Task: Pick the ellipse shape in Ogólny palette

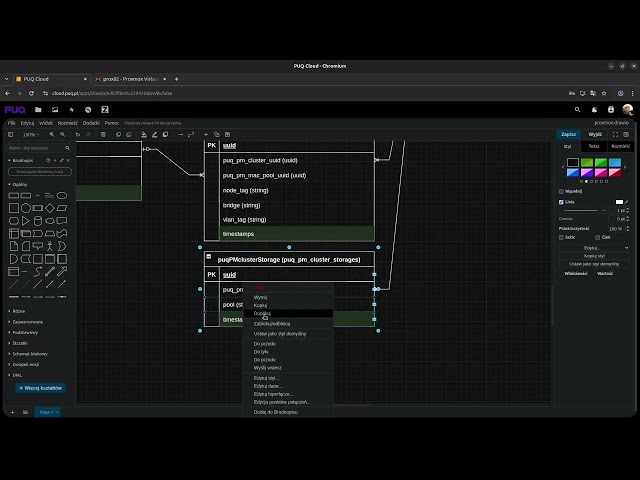Action: click(x=62, y=196)
